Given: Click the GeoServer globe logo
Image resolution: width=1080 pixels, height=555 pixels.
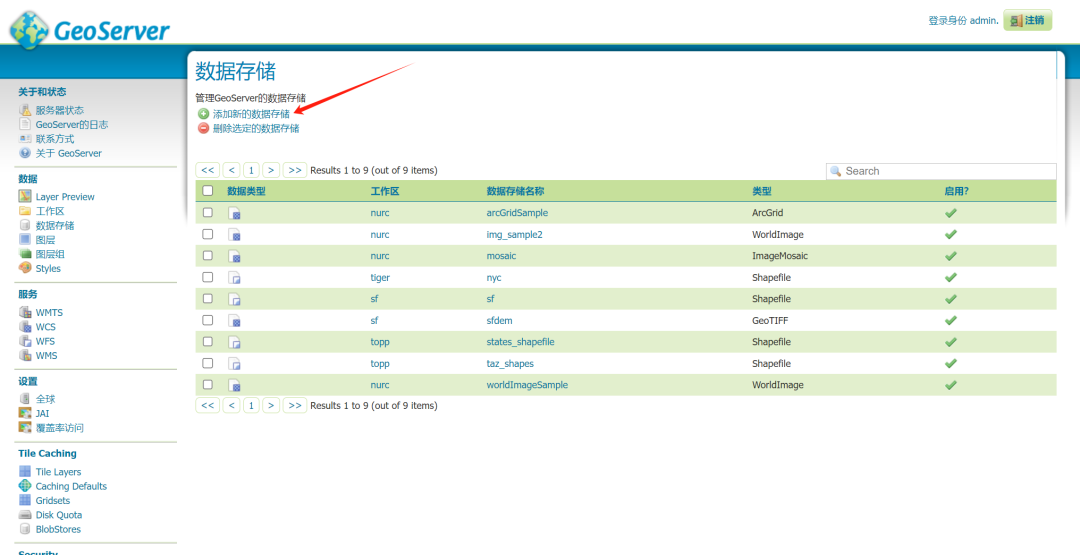Looking at the screenshot, I should tap(29, 30).
